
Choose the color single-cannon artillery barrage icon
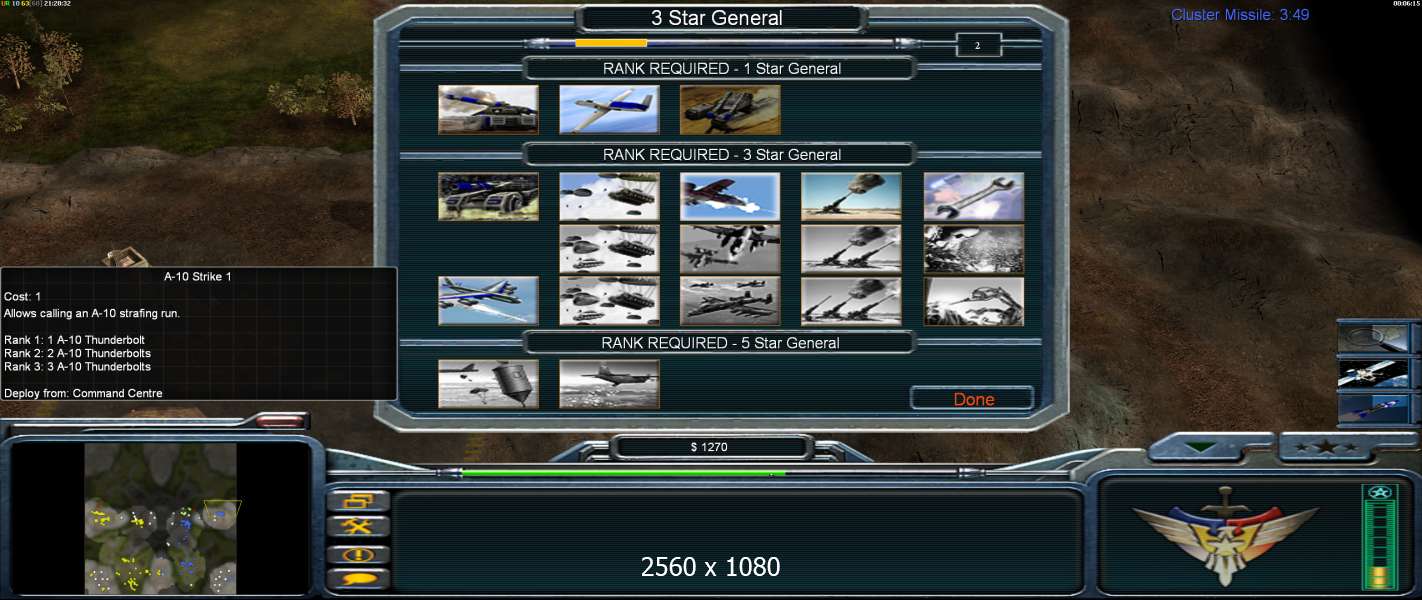tap(851, 196)
